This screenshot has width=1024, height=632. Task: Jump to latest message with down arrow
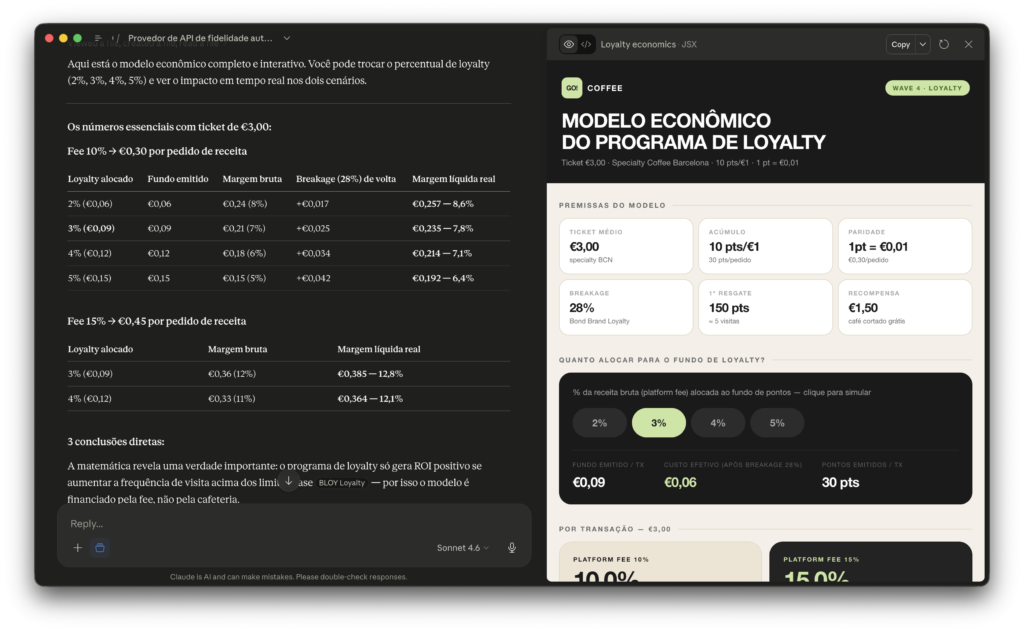(289, 482)
